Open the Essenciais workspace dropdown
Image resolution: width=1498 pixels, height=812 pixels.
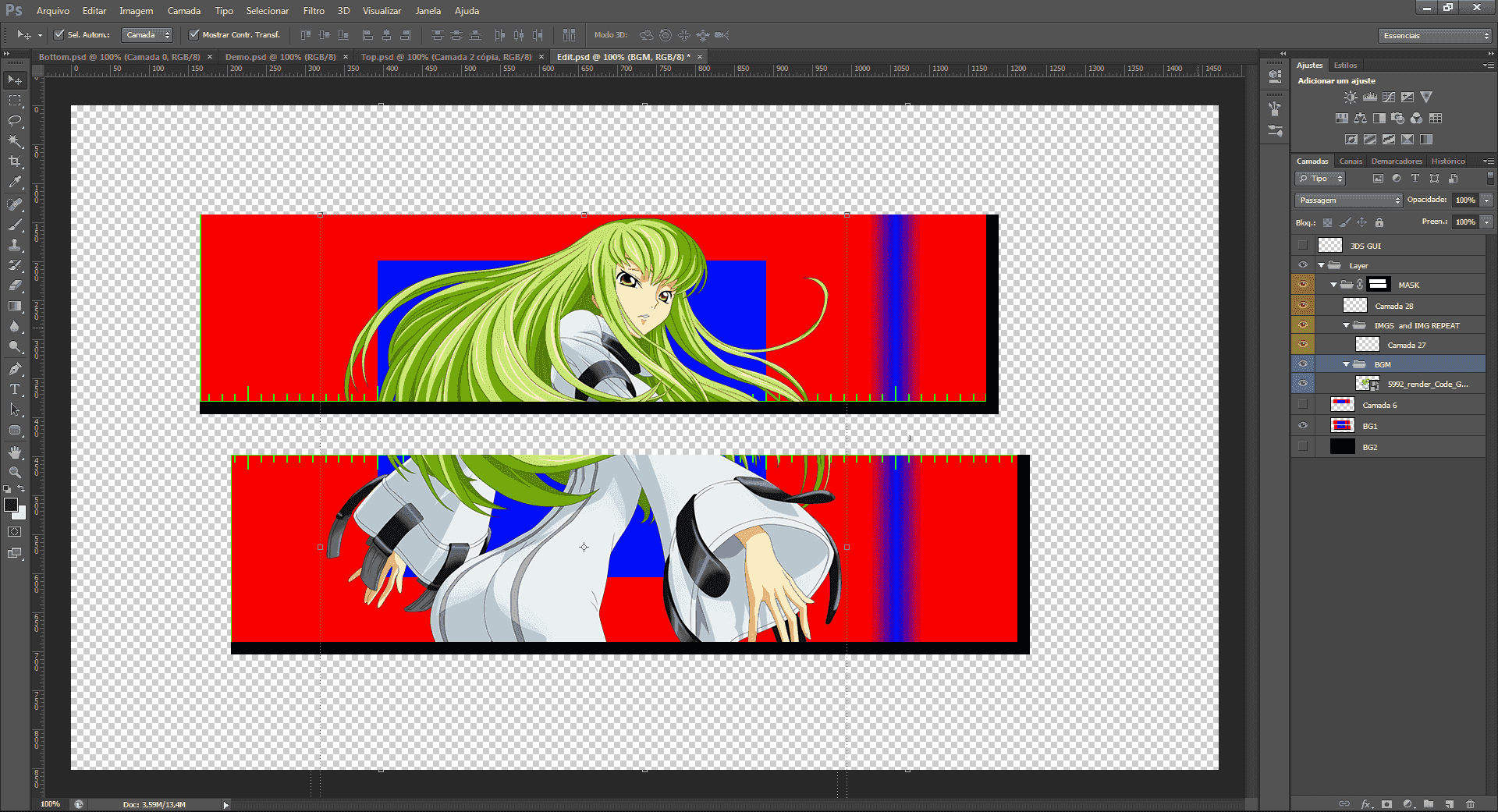pyautogui.click(x=1435, y=36)
